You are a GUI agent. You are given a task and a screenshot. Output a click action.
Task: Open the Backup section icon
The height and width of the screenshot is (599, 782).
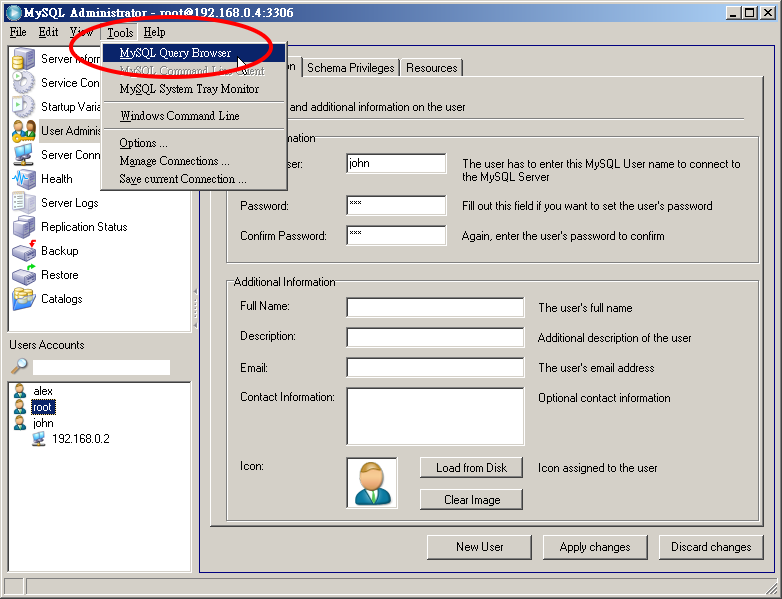point(24,251)
